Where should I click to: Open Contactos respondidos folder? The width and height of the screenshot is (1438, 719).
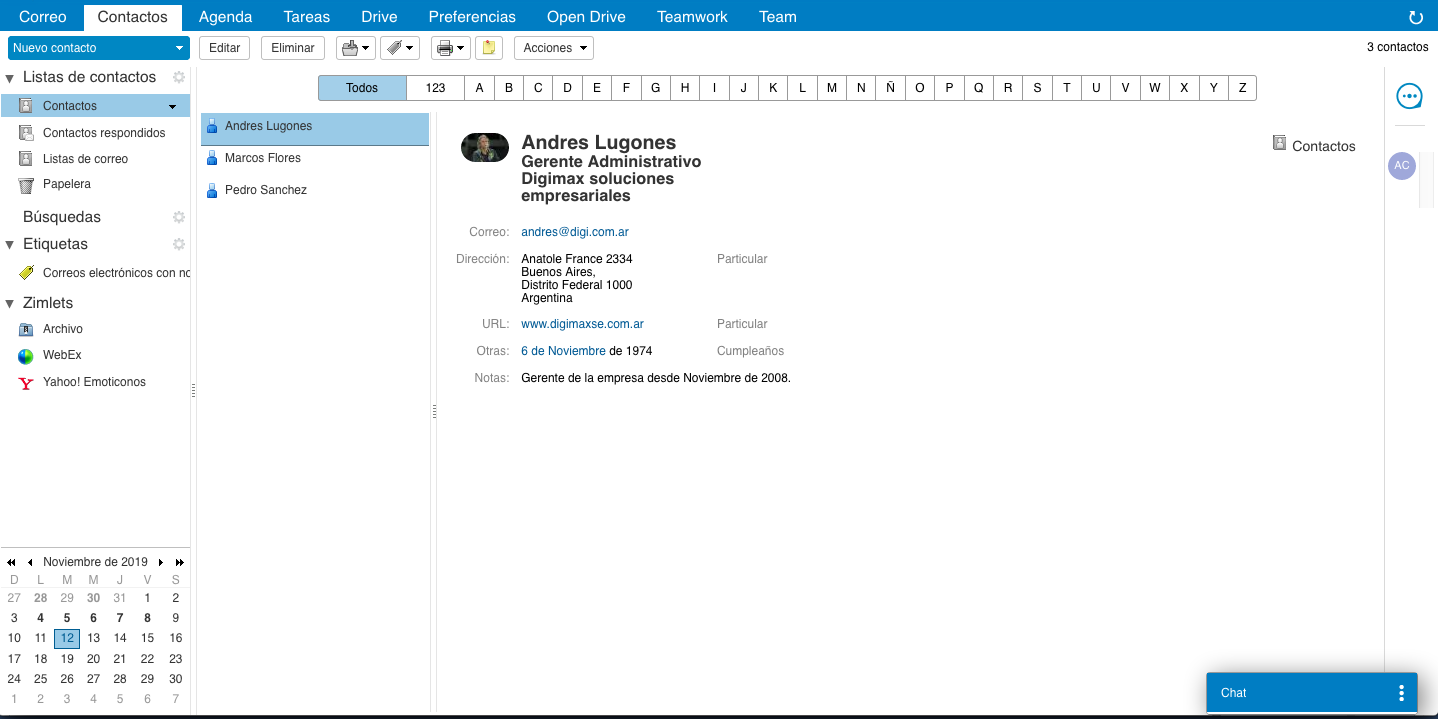click(104, 133)
